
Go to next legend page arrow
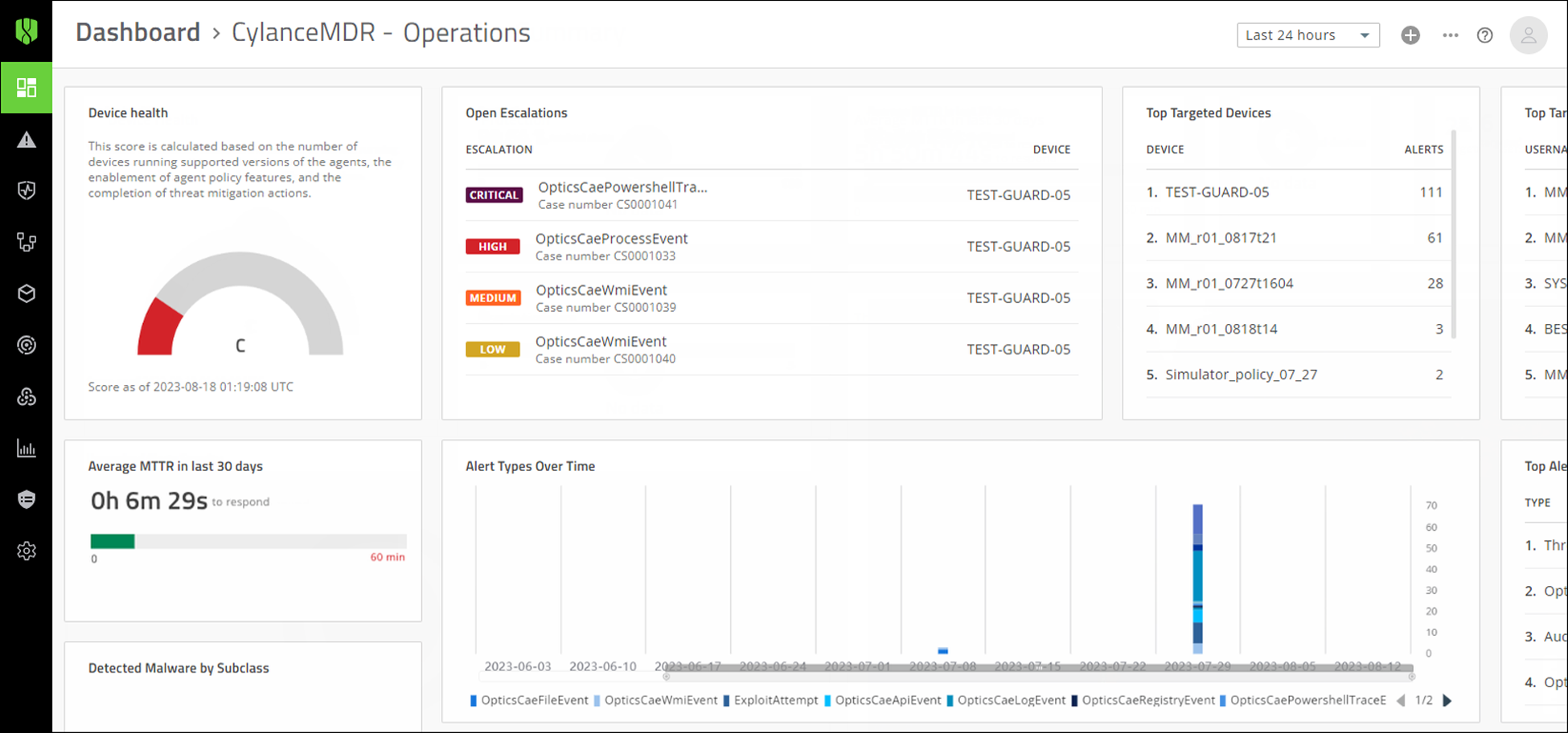tap(1447, 700)
